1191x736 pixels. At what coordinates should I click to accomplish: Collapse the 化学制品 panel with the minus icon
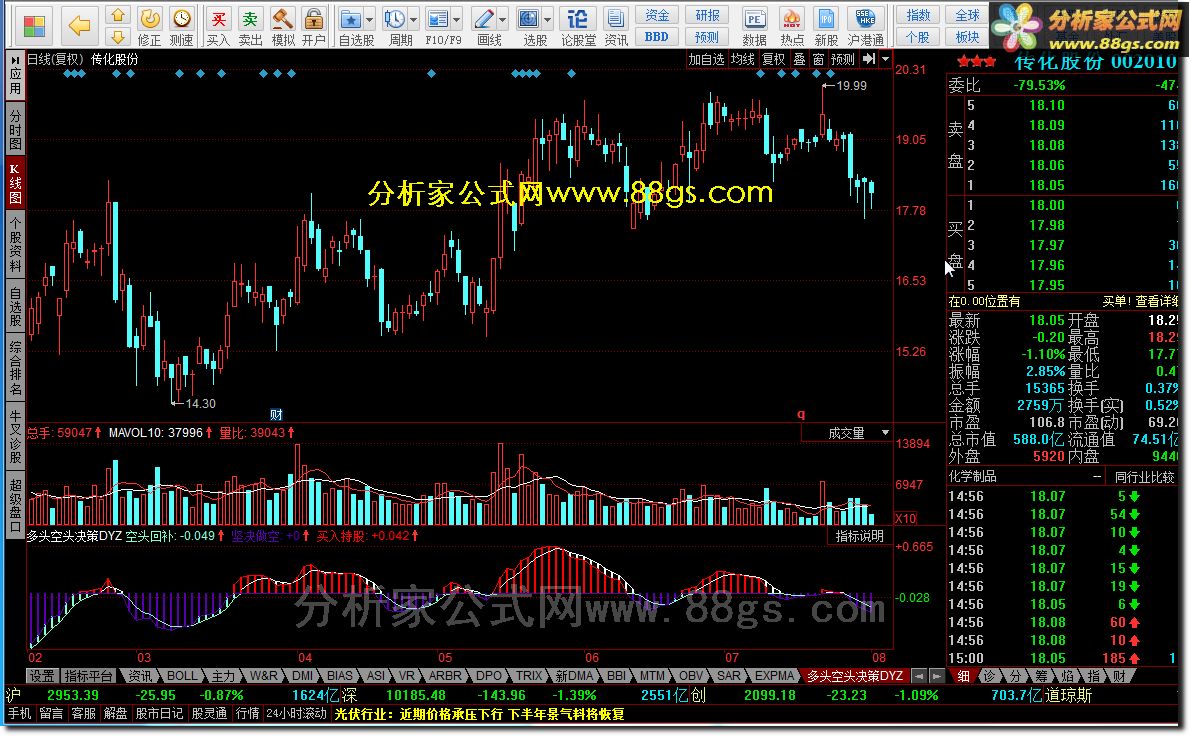(1098, 477)
